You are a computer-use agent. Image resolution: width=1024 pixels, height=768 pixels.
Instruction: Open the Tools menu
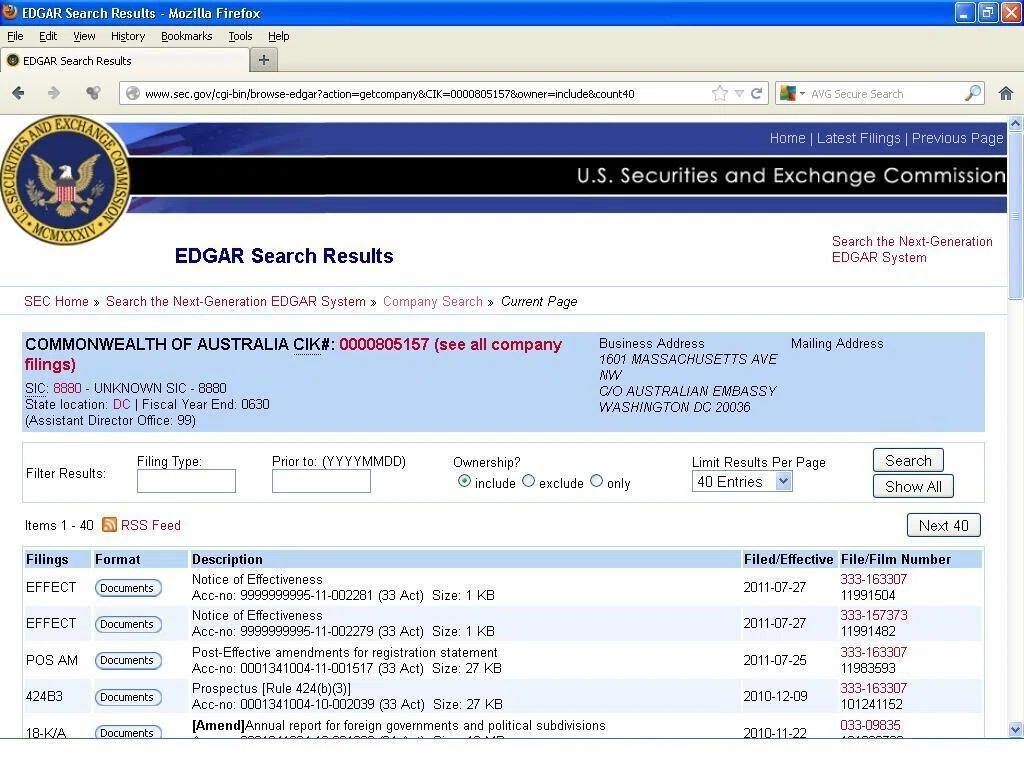pyautogui.click(x=240, y=36)
